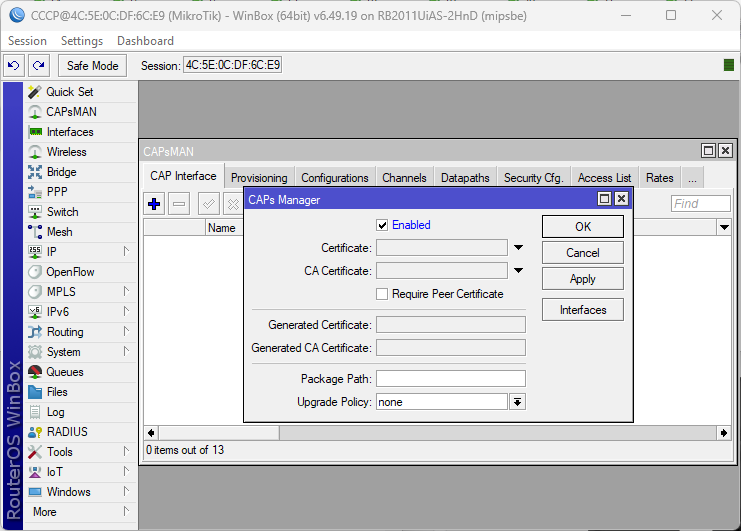
Task: Open the Log sidebar entry
Action: (x=80, y=412)
